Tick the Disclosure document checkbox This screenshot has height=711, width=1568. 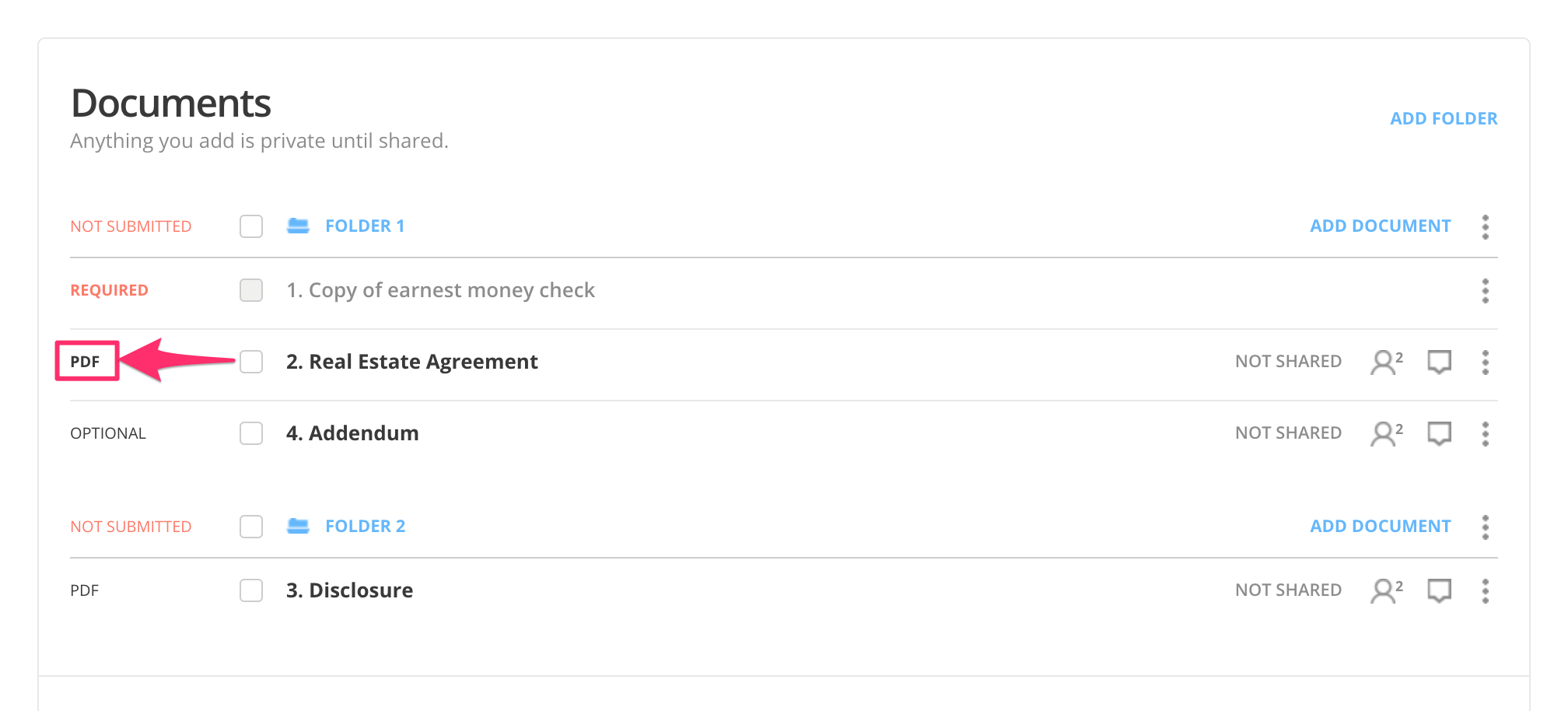tap(251, 590)
